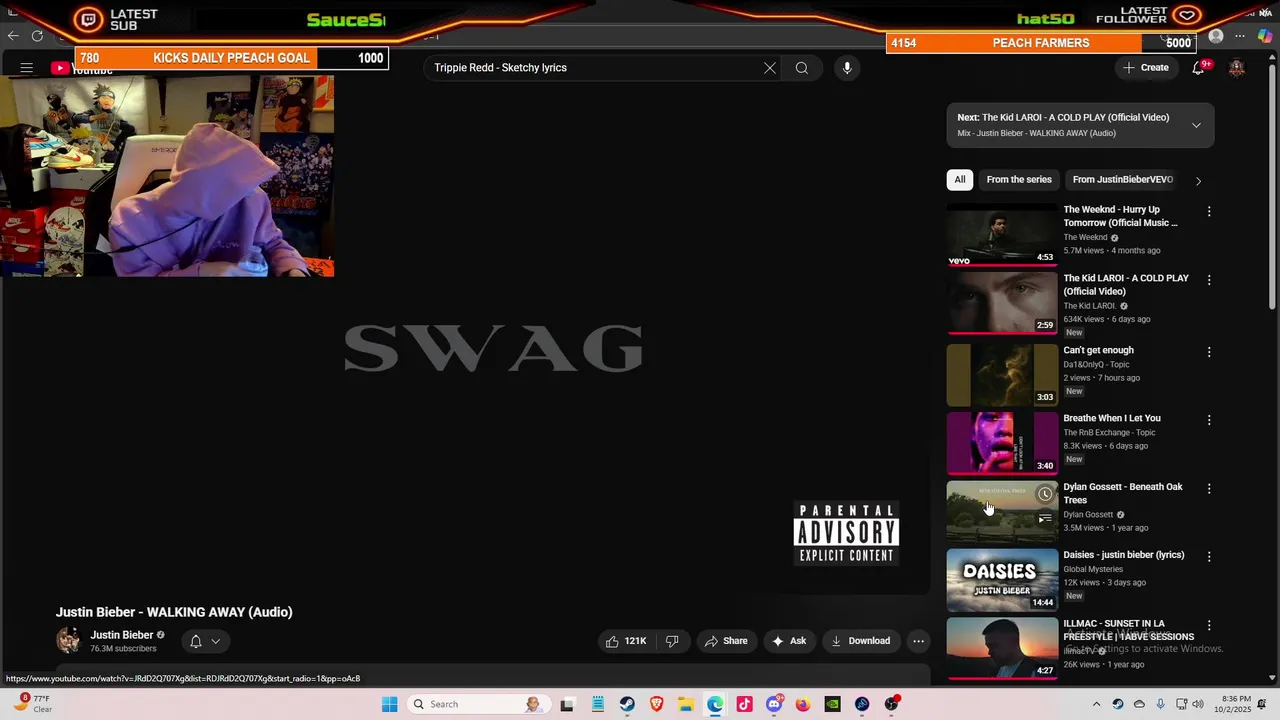Open options menu for Breathe When I Let You
This screenshot has height=720, width=1280.
(x=1209, y=420)
